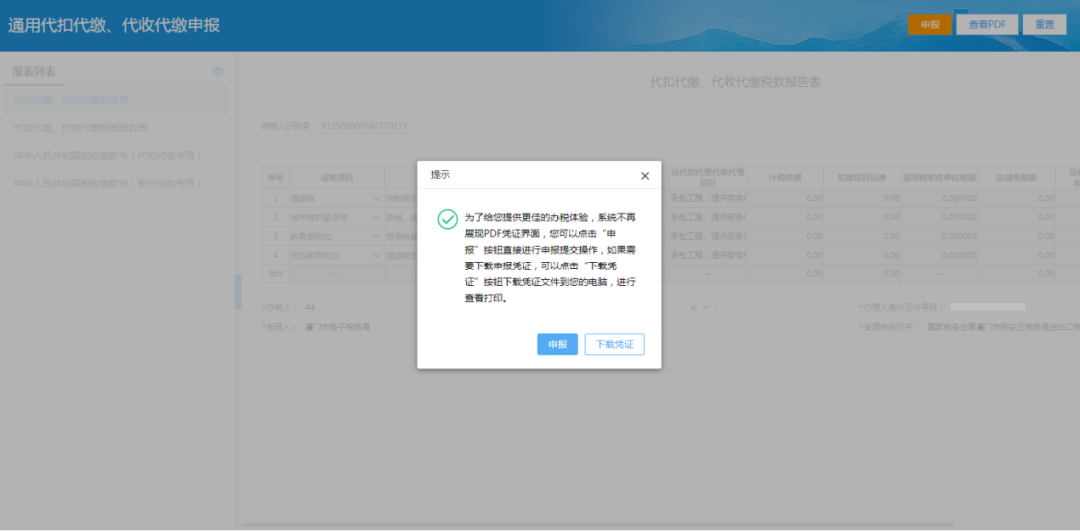
Task: Click the page title 代扣代缴、代收代缴税款报告表
Action: coord(736,83)
